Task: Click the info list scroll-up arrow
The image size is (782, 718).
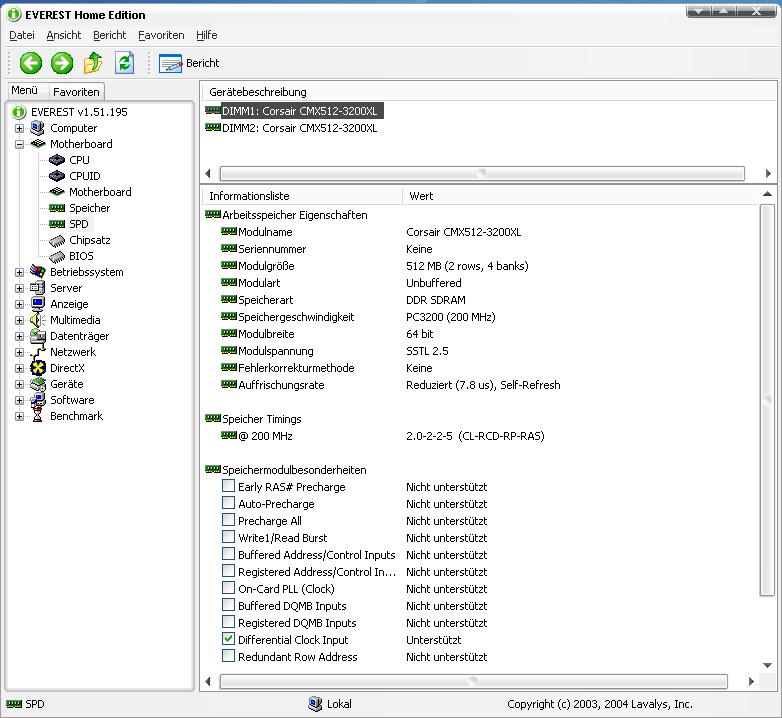Action: click(768, 194)
